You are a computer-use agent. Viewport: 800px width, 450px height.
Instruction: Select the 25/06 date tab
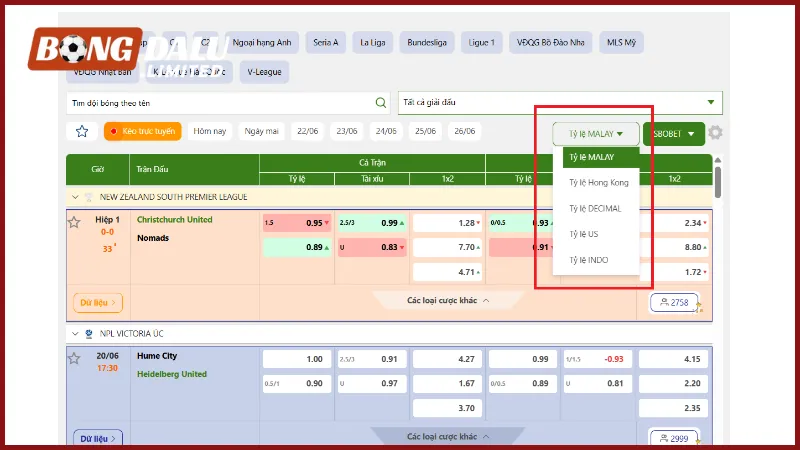426,131
